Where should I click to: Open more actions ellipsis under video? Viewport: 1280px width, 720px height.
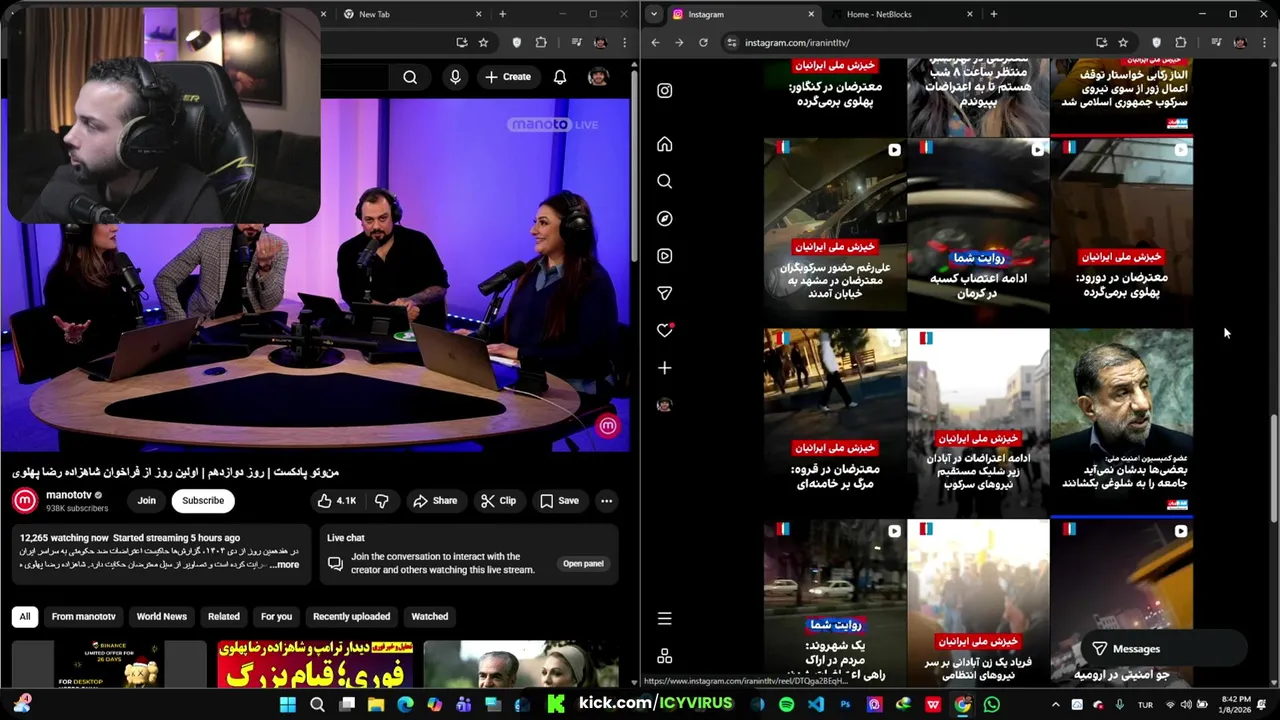606,501
